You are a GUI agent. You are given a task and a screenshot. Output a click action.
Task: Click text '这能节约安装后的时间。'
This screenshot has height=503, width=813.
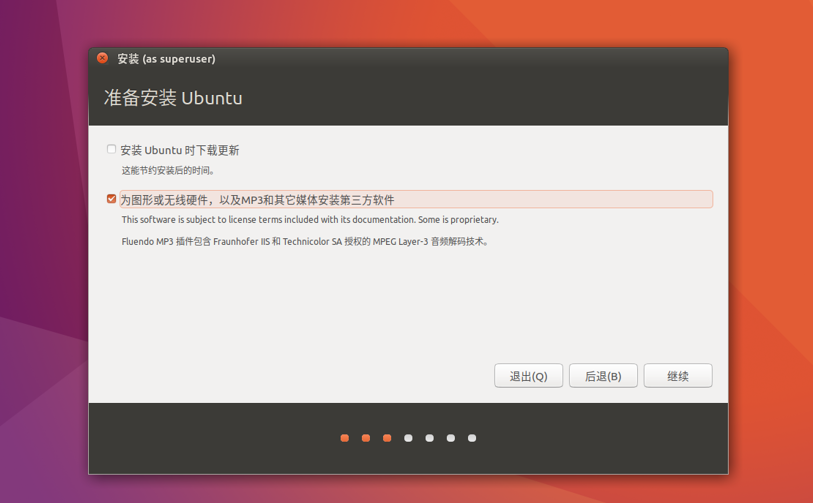(168, 171)
